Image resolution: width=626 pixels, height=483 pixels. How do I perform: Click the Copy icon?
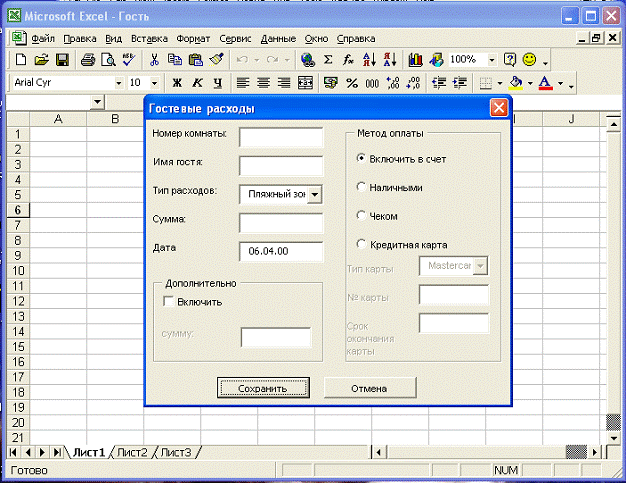174,60
